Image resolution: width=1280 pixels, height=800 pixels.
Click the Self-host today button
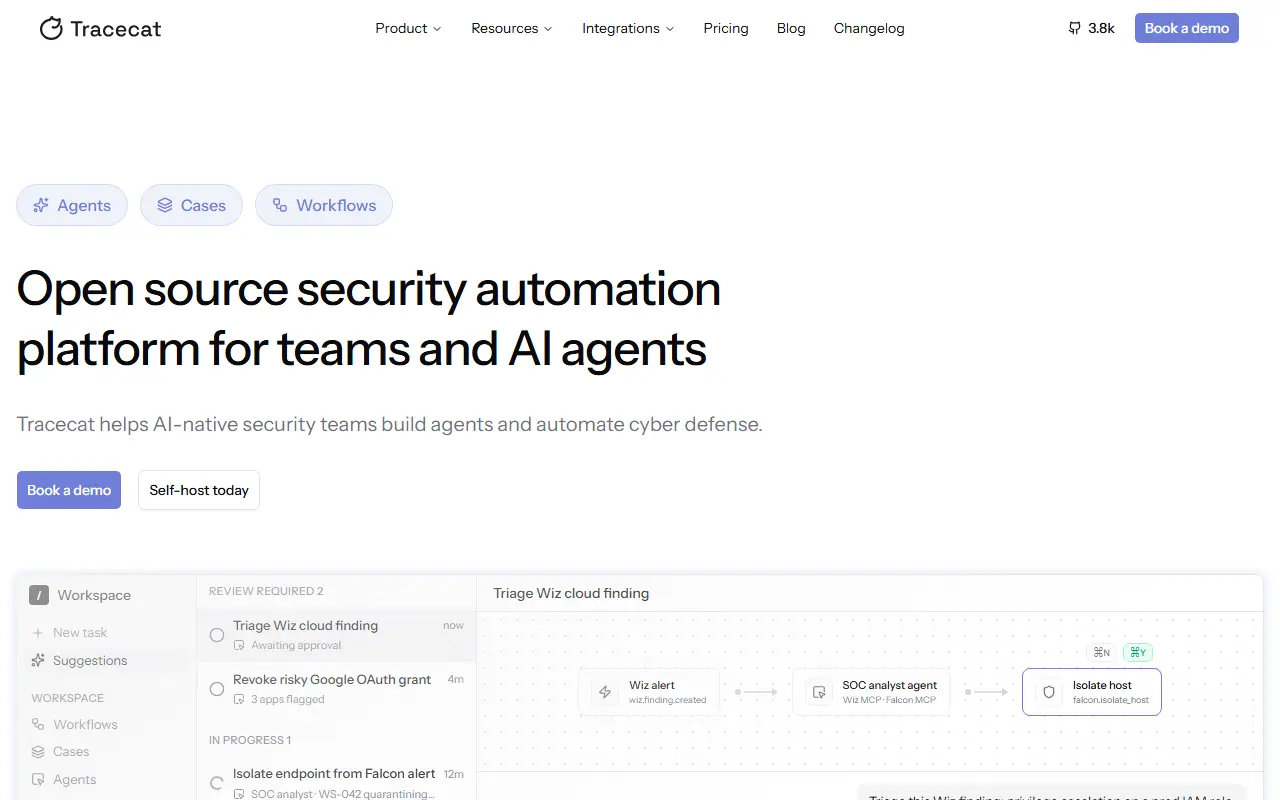point(199,490)
